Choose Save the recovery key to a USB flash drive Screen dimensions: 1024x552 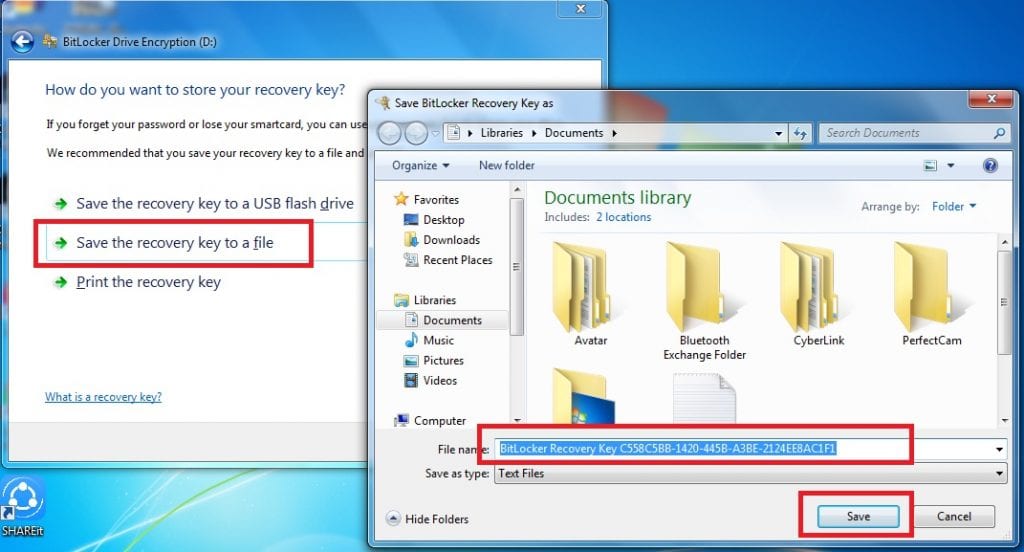point(215,204)
